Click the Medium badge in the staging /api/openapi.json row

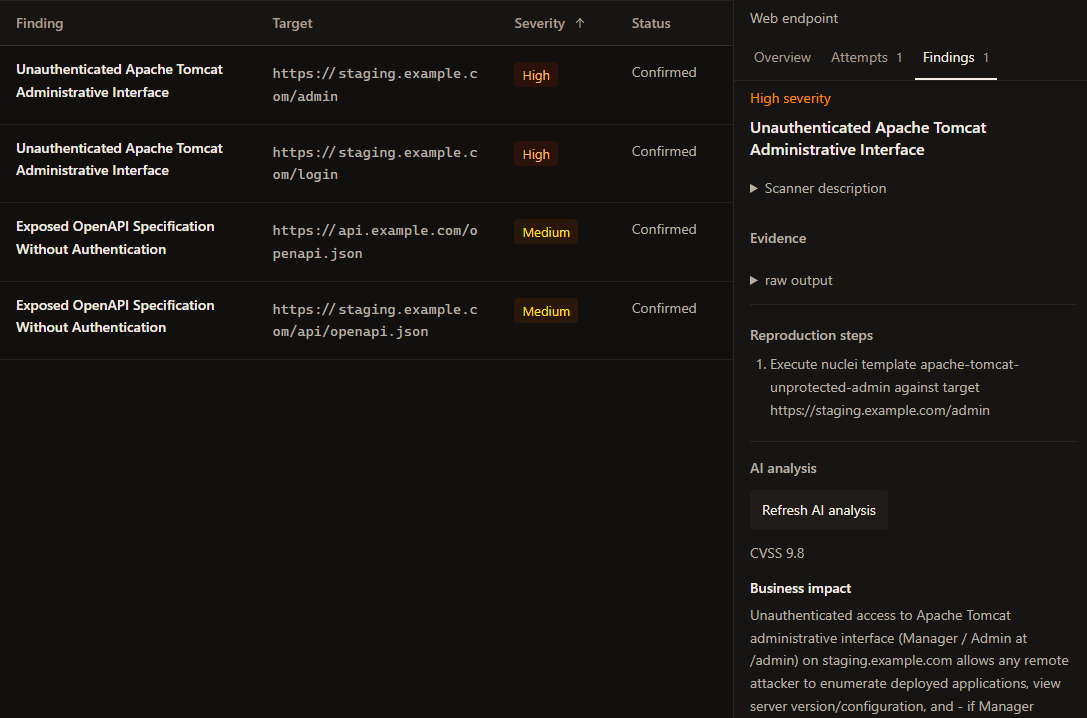tap(546, 311)
